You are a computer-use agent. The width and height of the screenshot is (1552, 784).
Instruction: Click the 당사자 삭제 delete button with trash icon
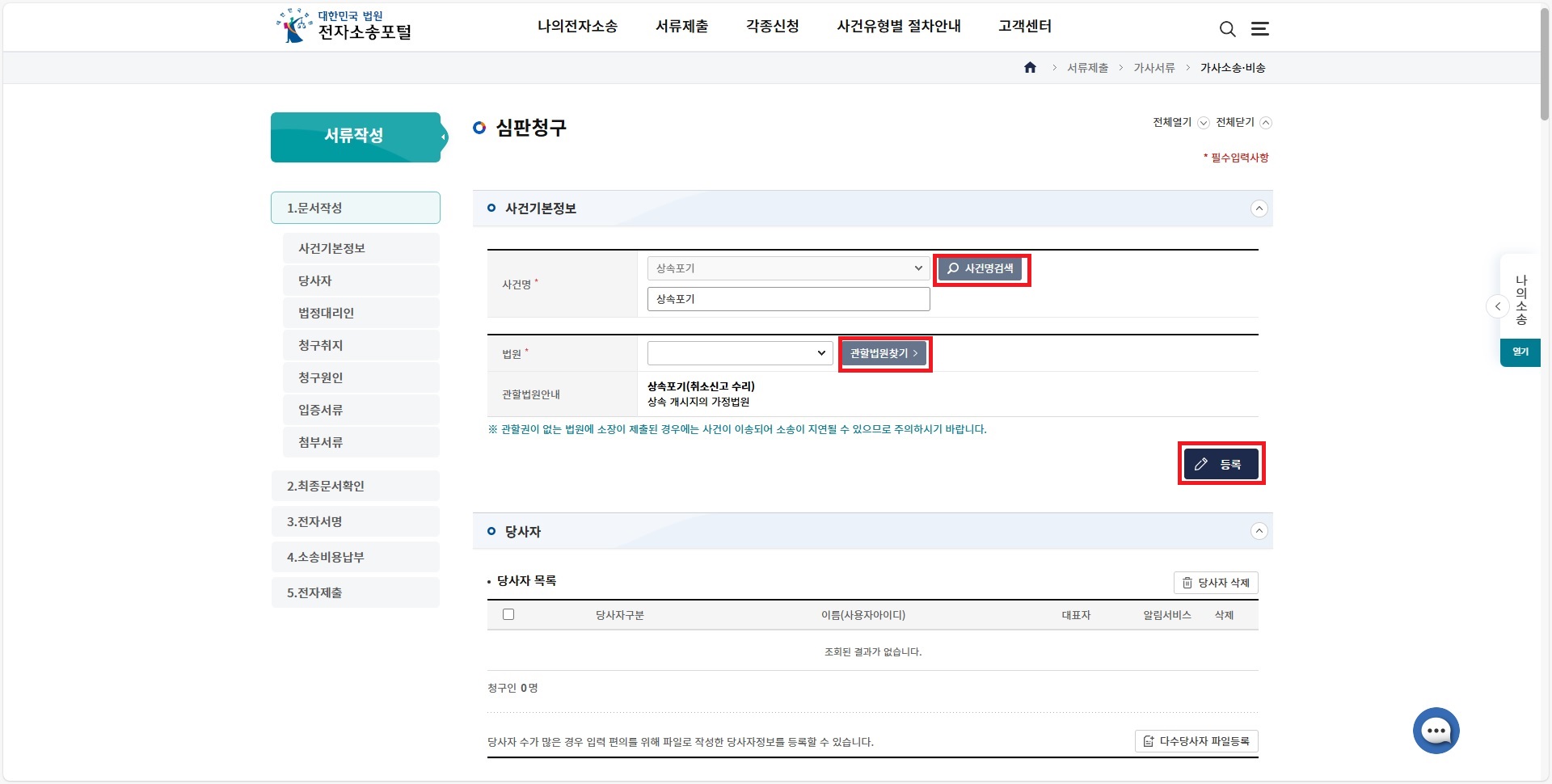pyautogui.click(x=1216, y=582)
